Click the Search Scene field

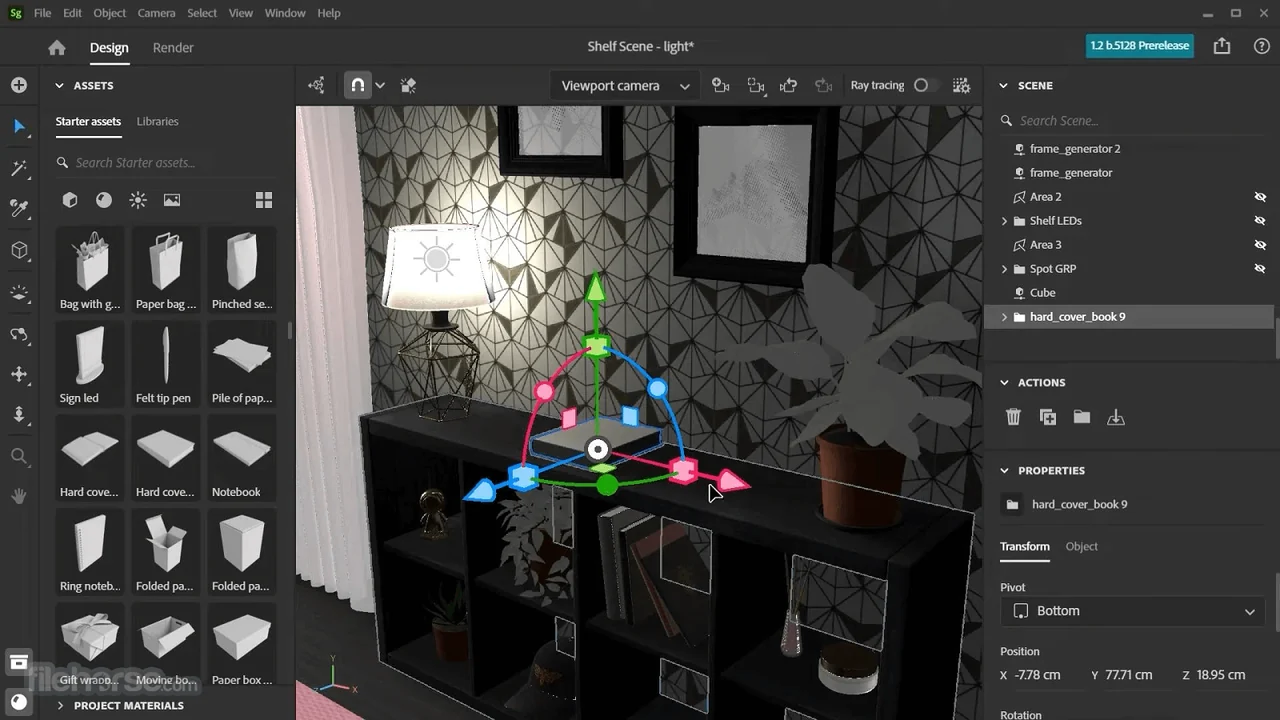pyautogui.click(x=1130, y=121)
